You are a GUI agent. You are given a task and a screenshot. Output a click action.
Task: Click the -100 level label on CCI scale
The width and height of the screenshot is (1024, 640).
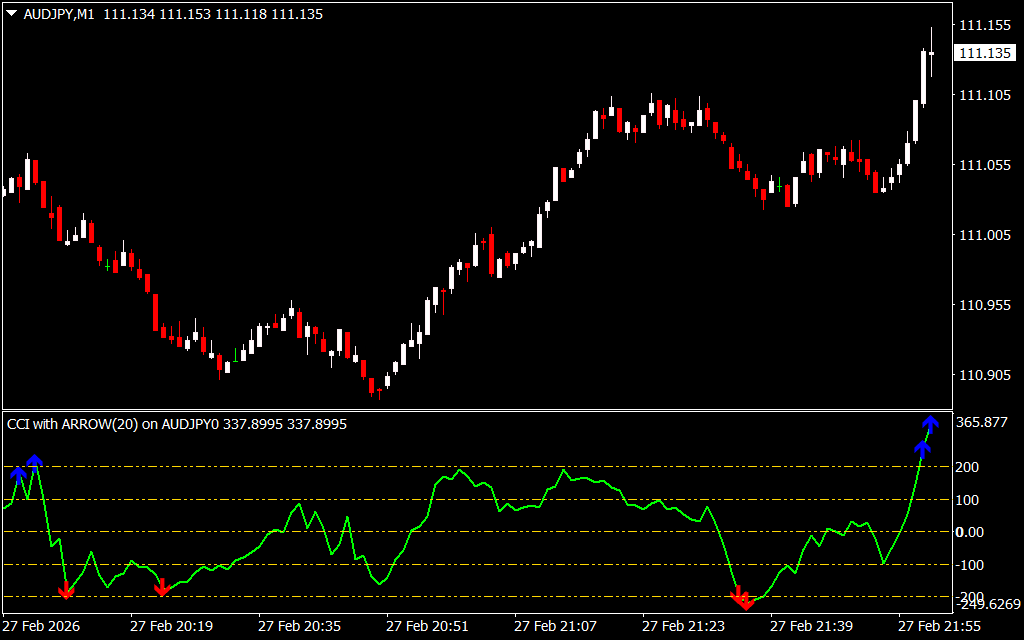968,565
